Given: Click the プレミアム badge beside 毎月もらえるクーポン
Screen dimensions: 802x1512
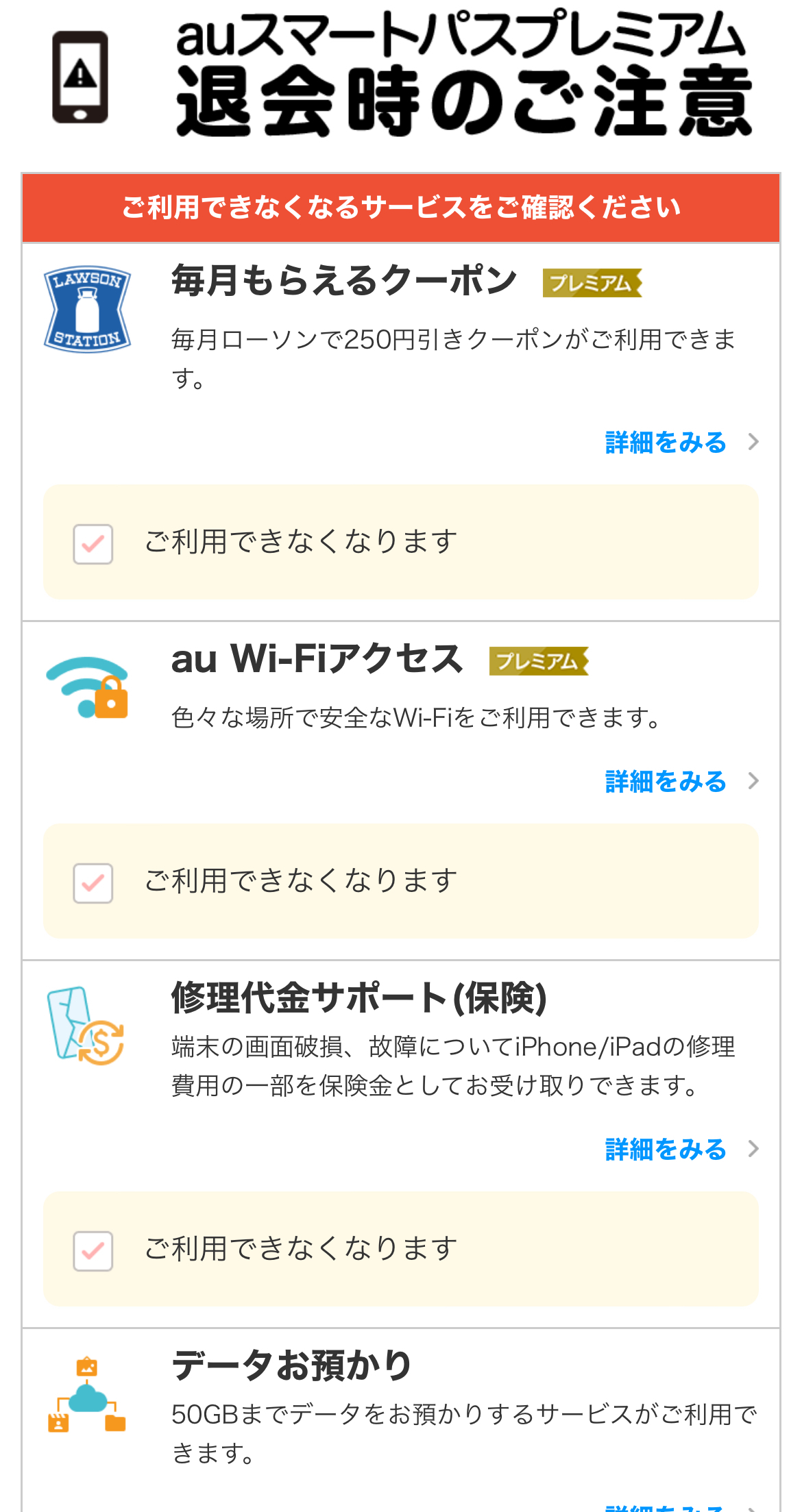Looking at the screenshot, I should 592,283.
